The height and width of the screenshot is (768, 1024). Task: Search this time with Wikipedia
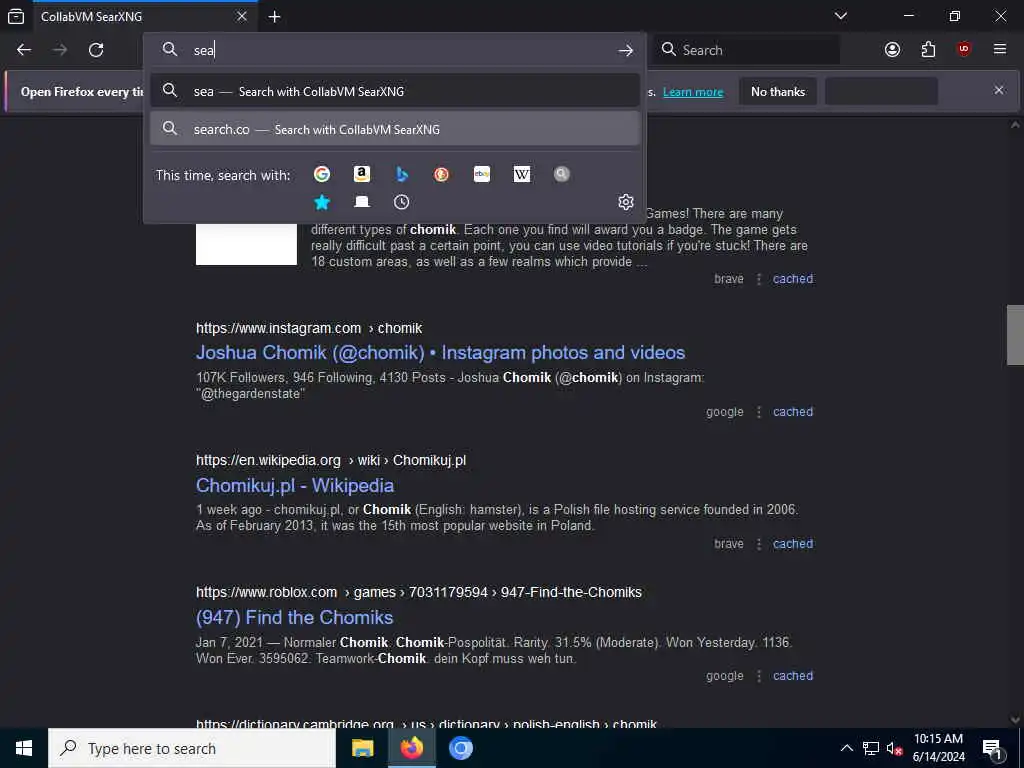pyautogui.click(x=522, y=174)
